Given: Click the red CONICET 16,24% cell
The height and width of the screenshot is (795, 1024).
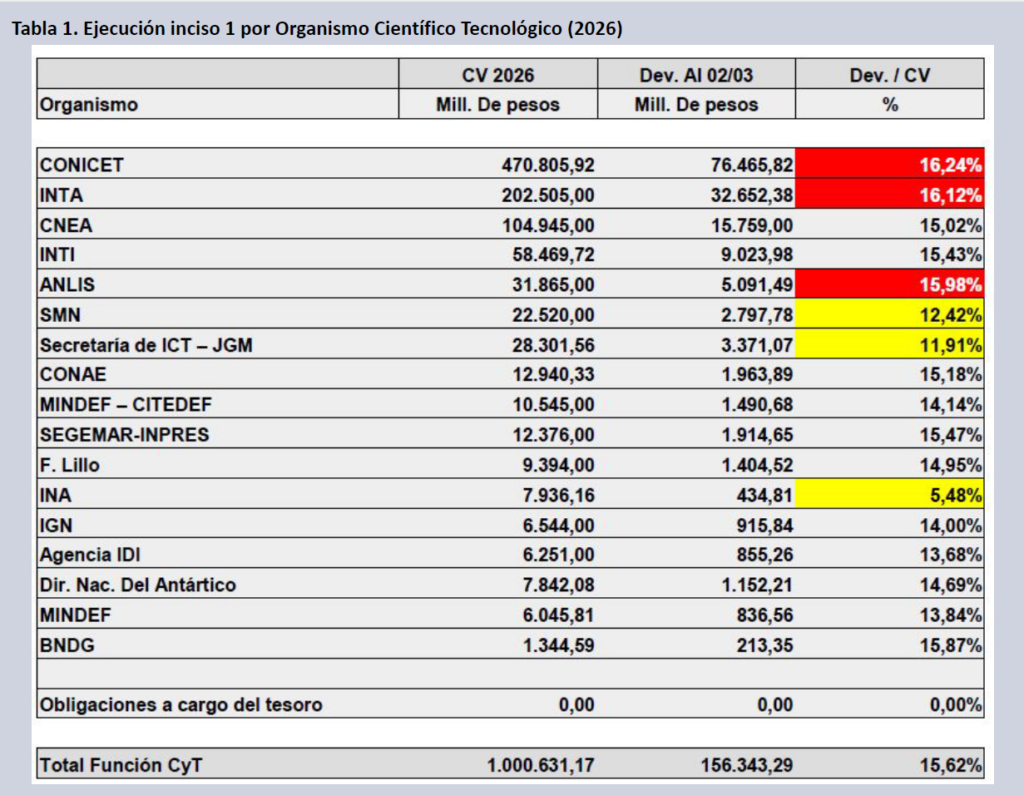Looking at the screenshot, I should (889, 164).
